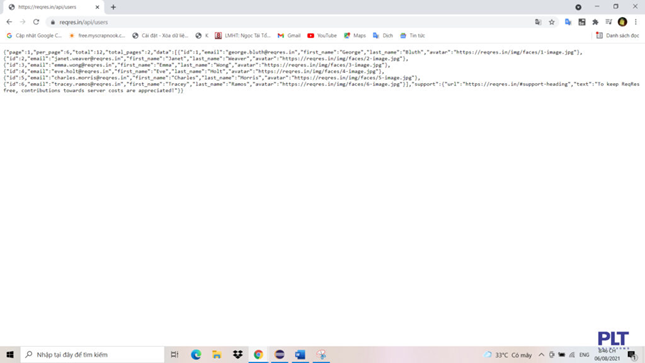645x363 pixels.
Task: Open the profile avatar menu
Action: pos(622,22)
